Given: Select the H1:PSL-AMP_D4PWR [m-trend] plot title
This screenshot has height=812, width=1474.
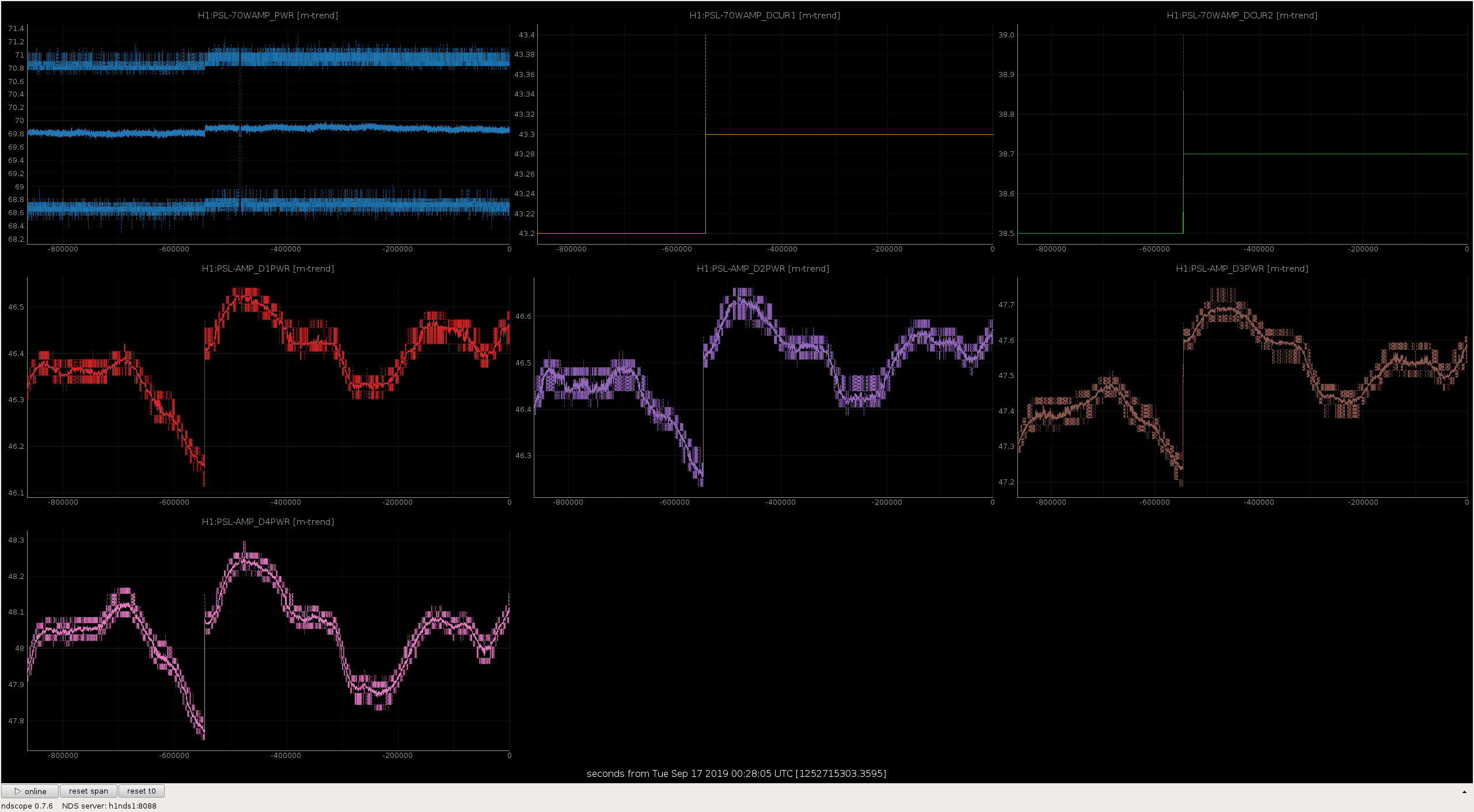Looking at the screenshot, I should (268, 522).
